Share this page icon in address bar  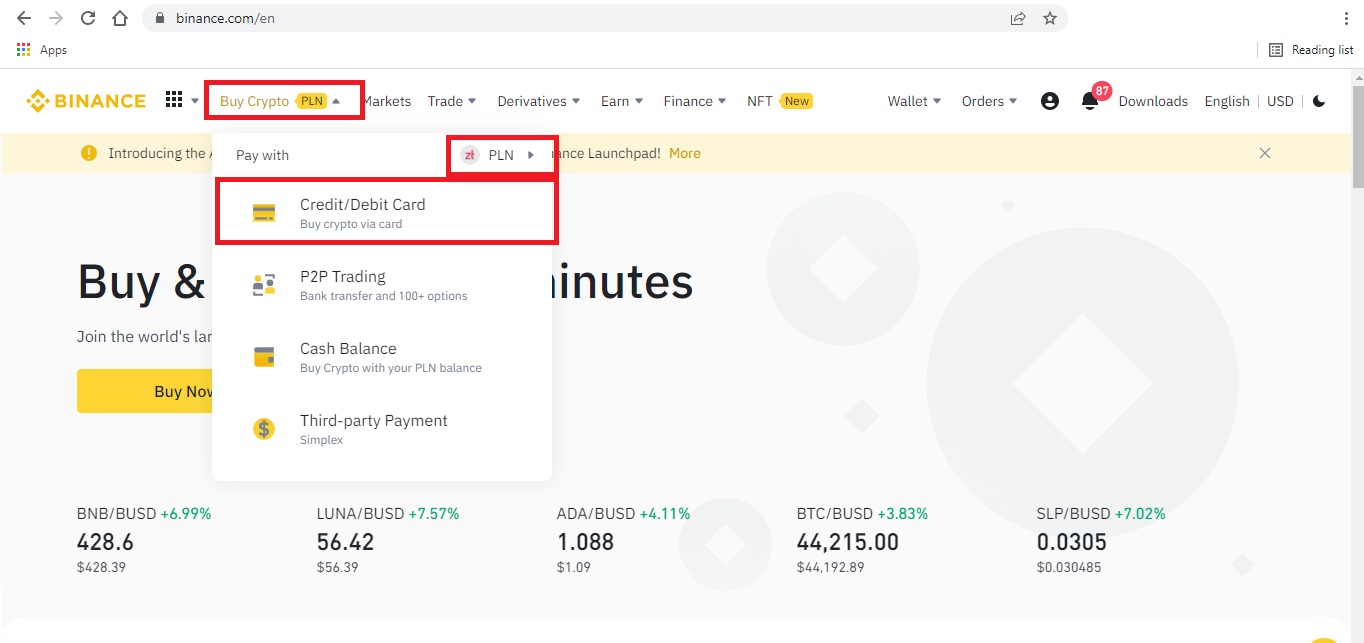coord(1018,18)
